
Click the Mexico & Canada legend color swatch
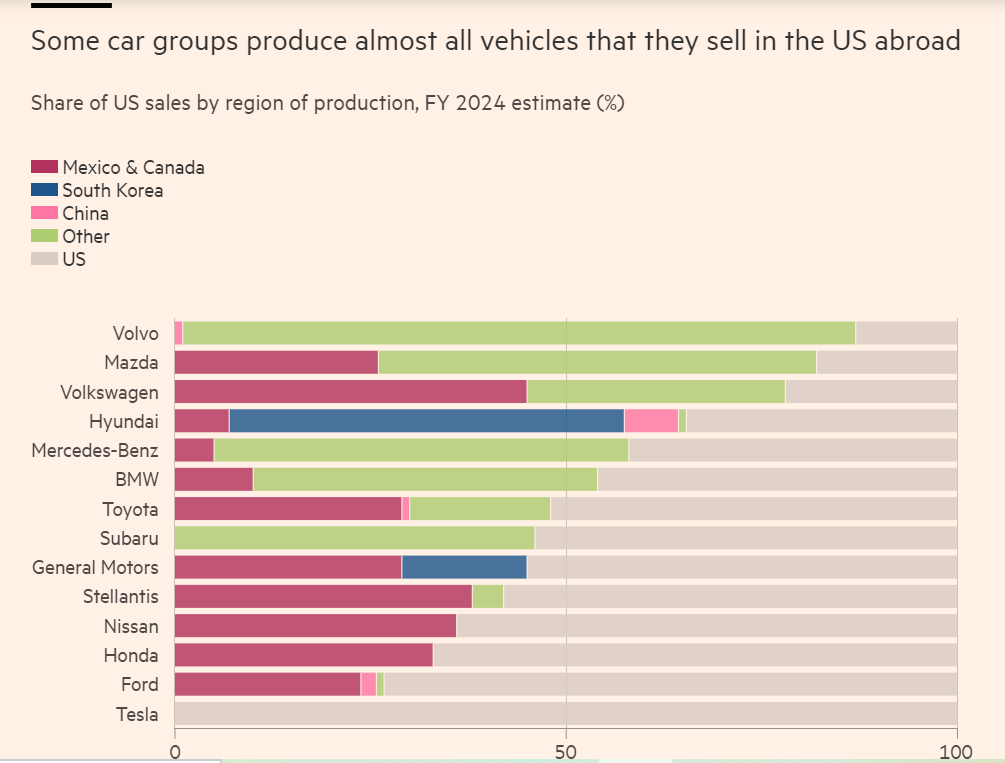coord(44,167)
